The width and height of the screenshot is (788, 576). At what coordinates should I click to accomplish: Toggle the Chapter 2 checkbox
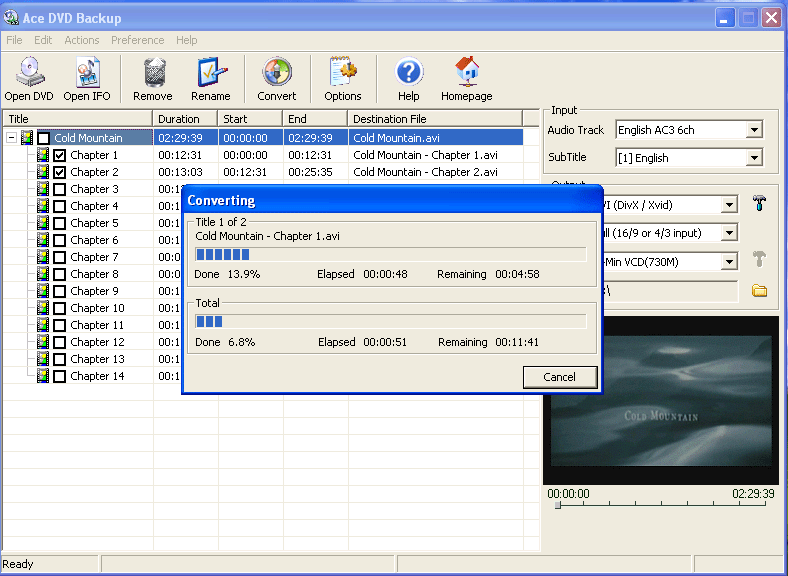pyautogui.click(x=60, y=173)
